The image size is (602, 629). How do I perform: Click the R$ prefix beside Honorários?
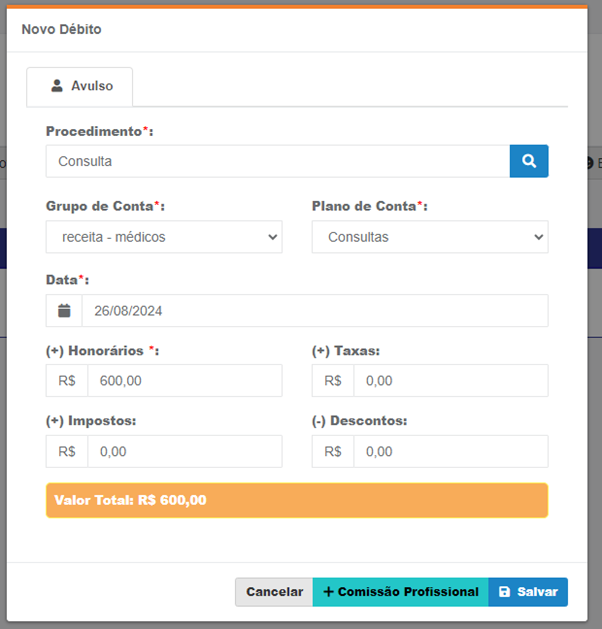pyautogui.click(x=67, y=381)
